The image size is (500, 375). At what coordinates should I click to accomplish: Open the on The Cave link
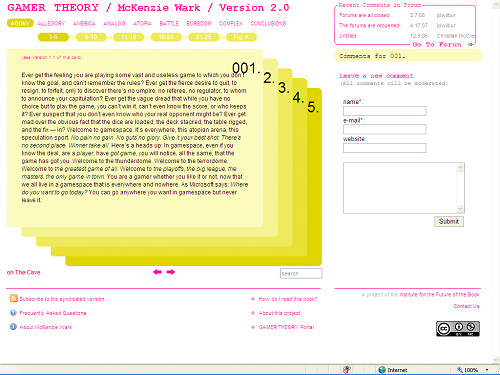click(x=23, y=272)
